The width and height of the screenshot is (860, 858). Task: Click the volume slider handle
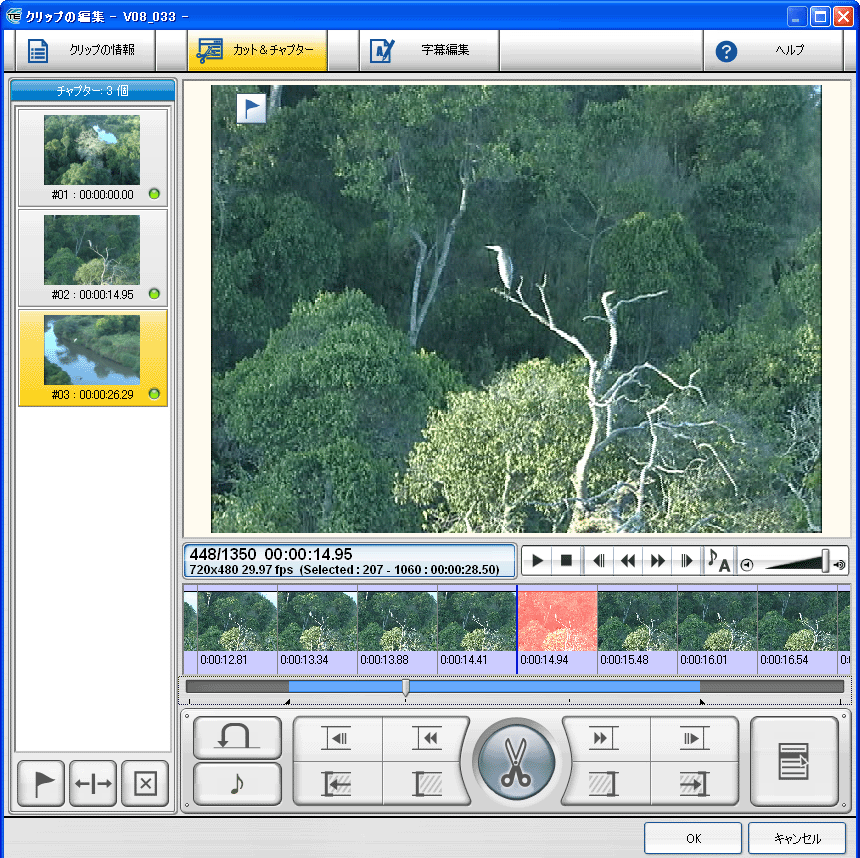(x=825, y=561)
